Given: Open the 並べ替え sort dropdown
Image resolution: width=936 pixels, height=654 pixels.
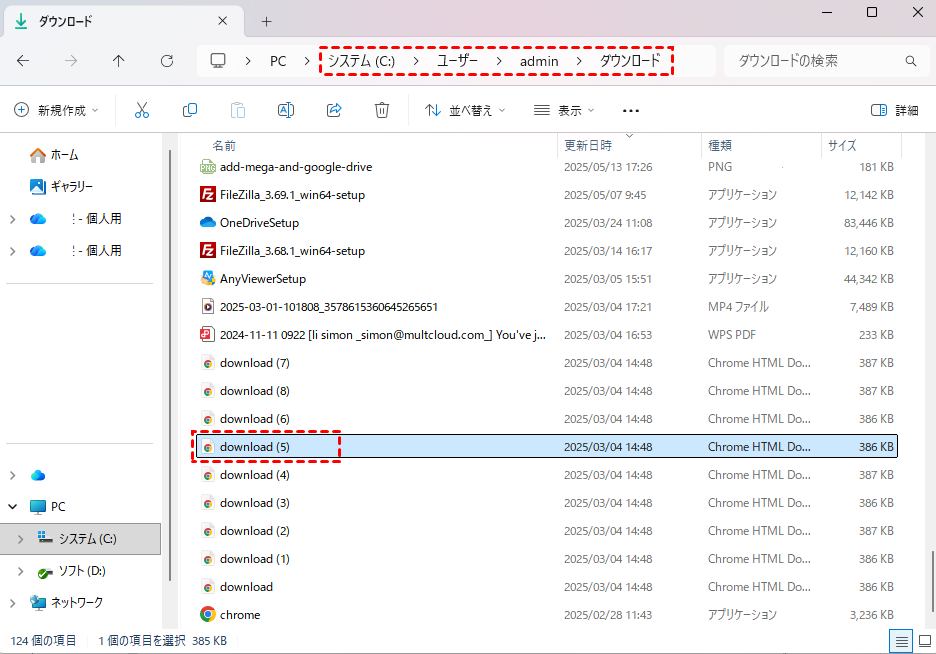Looking at the screenshot, I should [x=465, y=110].
